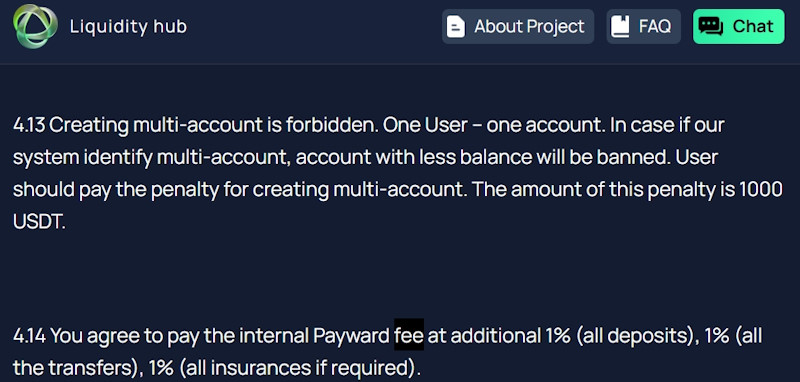Click the text (all deposits)

click(637, 337)
